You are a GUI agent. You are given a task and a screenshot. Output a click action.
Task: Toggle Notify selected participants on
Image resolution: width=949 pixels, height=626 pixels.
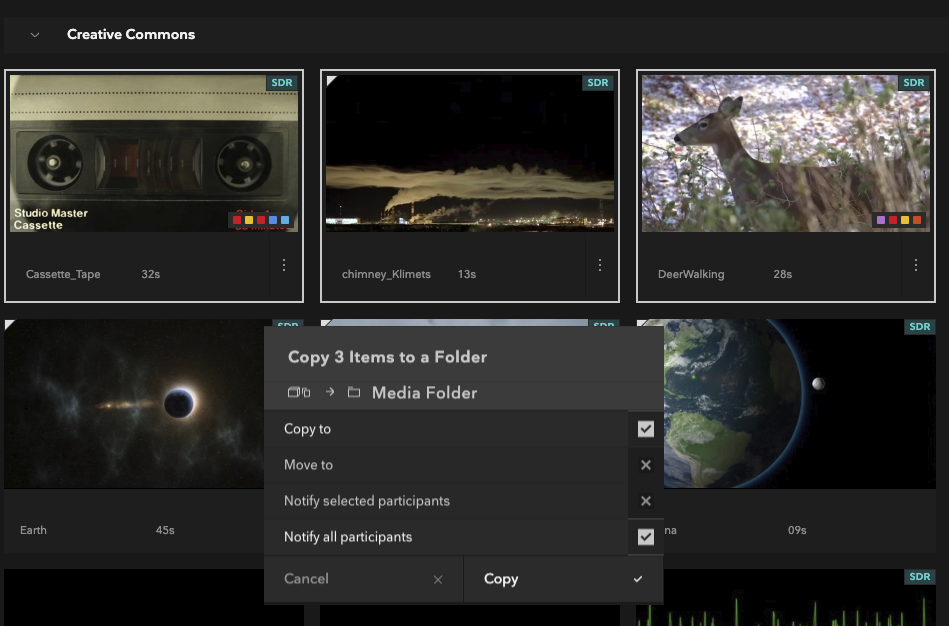coord(646,501)
